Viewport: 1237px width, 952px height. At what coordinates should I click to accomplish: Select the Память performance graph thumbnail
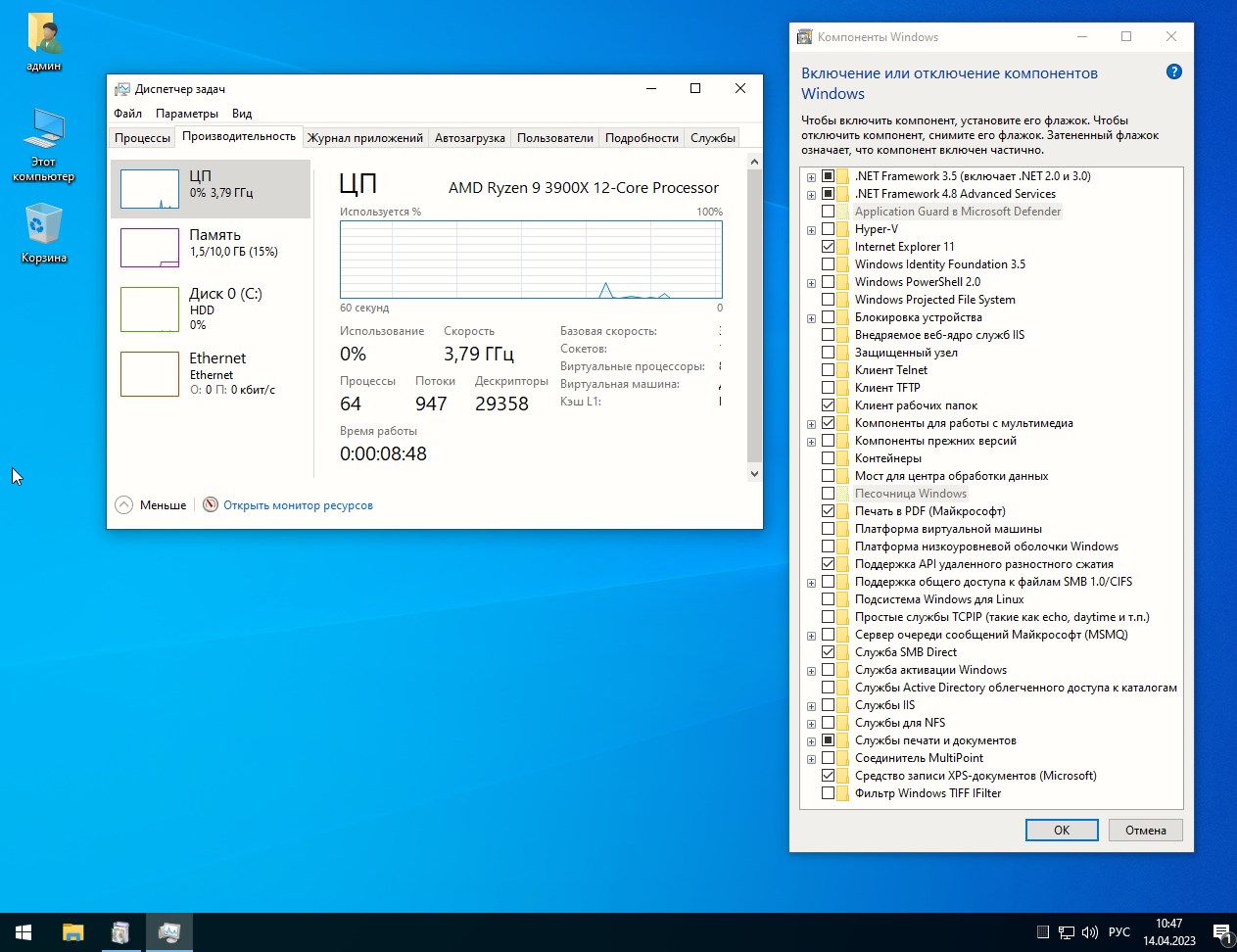(x=150, y=248)
